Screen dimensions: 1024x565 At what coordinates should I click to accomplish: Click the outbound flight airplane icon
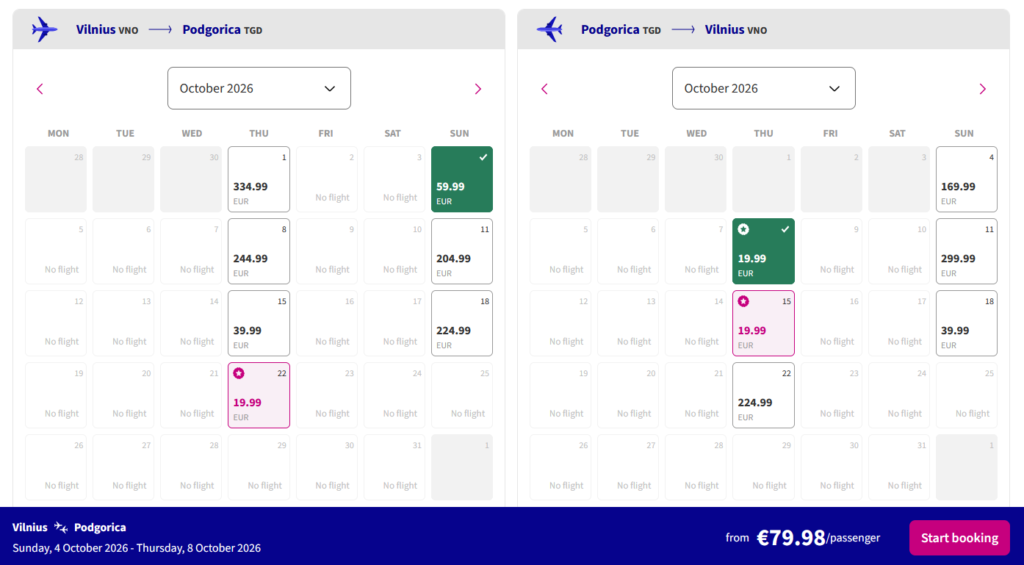45,29
